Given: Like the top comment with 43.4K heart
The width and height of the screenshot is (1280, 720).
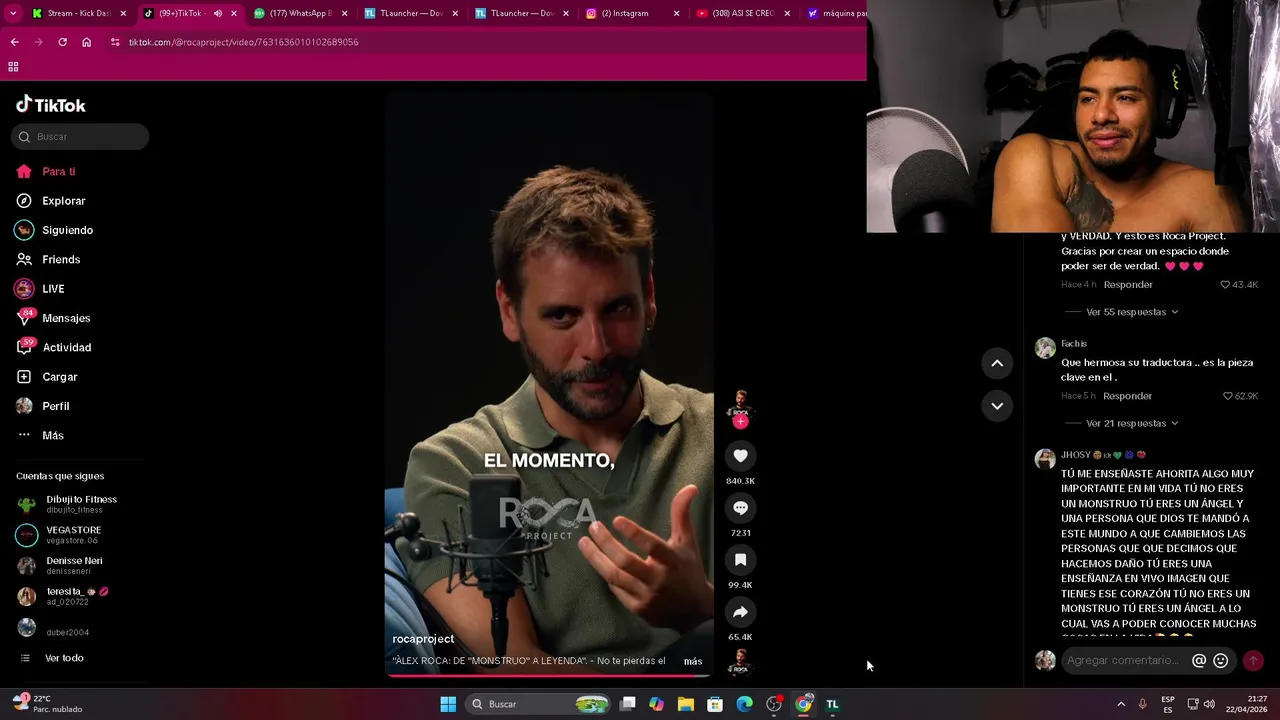Looking at the screenshot, I should [1225, 285].
